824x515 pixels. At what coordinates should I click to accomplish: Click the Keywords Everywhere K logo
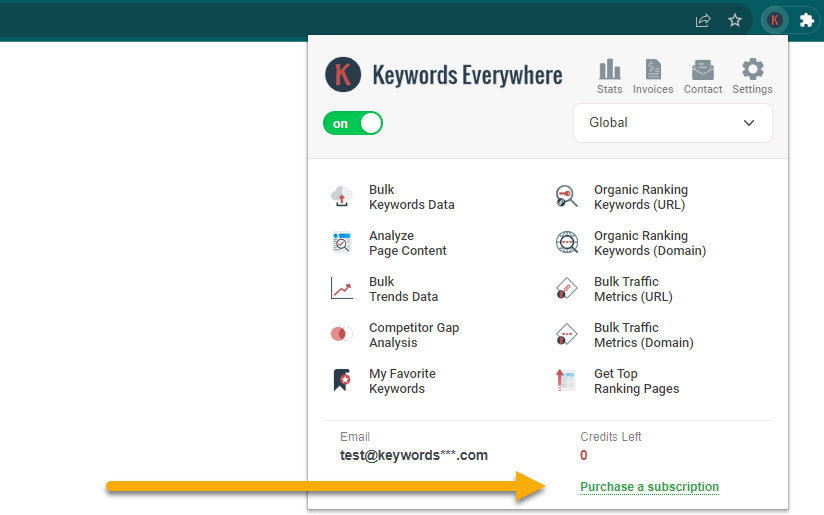click(343, 75)
